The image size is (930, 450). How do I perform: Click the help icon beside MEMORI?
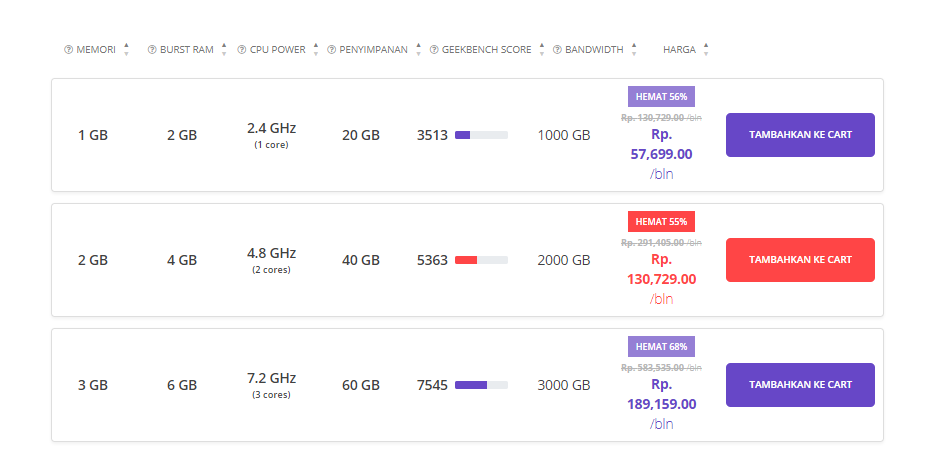click(68, 50)
